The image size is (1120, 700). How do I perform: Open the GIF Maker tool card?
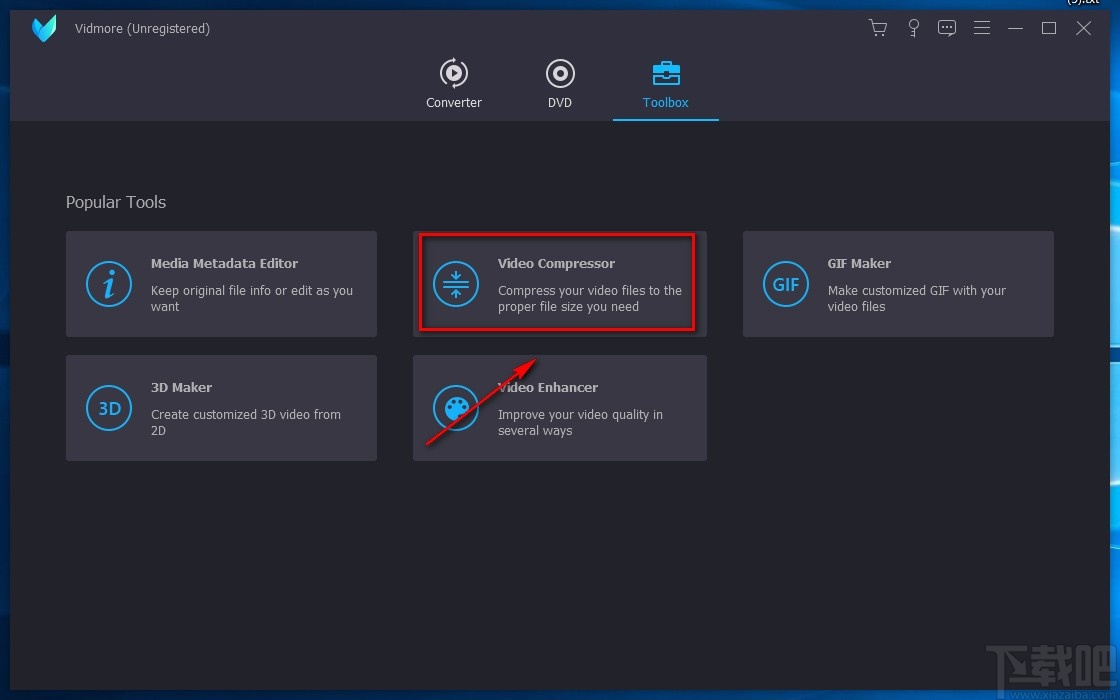899,284
